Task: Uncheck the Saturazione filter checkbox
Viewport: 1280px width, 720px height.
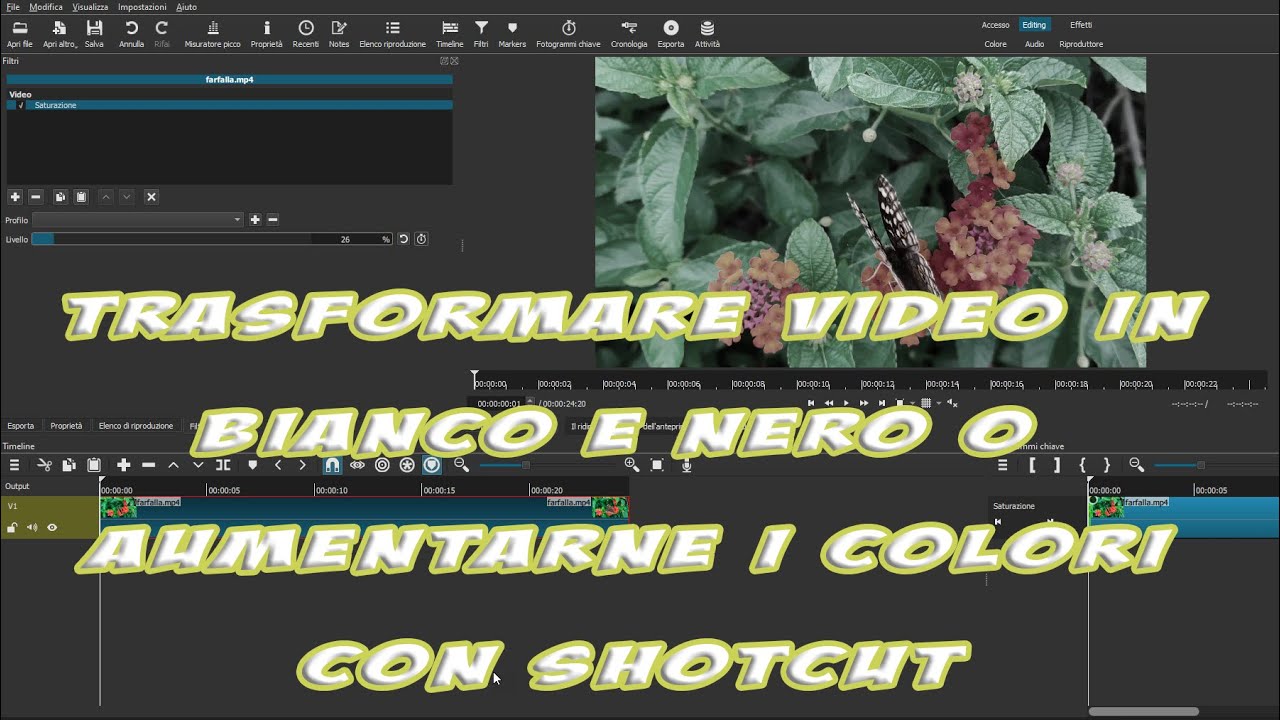Action: coord(21,105)
